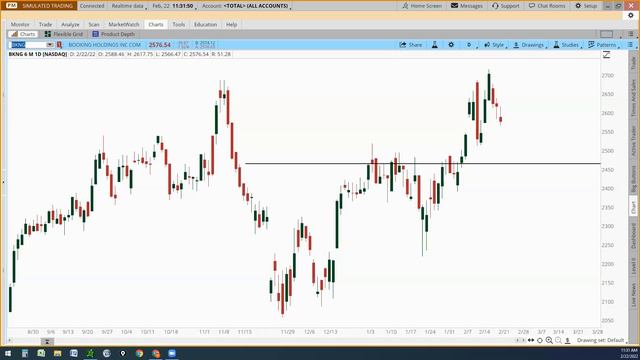
Task: Open Setup gear menu
Action: [x=586, y=6]
